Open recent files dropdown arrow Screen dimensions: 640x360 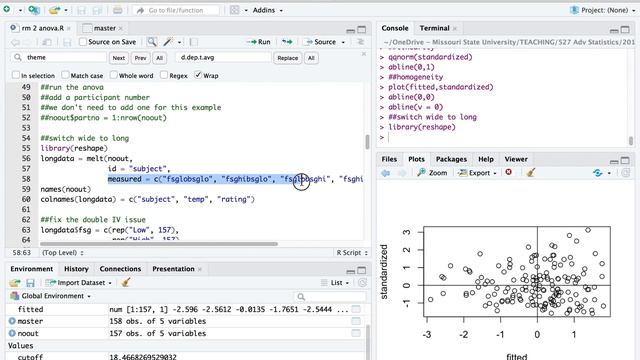66,10
